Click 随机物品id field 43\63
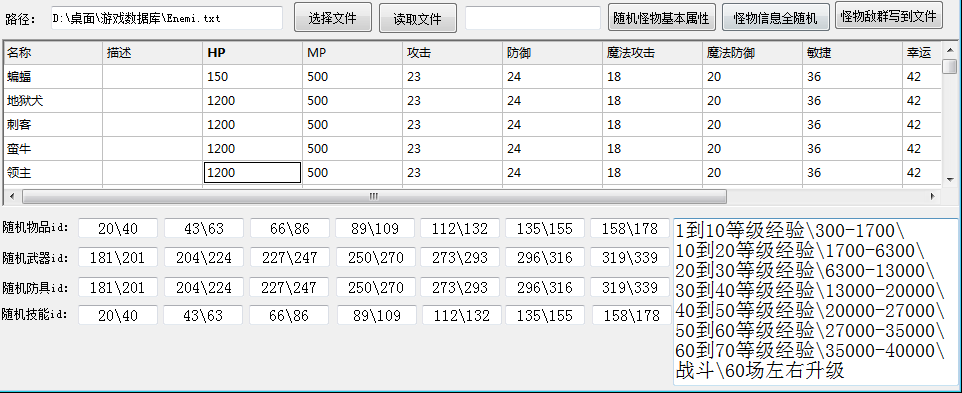 click(x=204, y=229)
